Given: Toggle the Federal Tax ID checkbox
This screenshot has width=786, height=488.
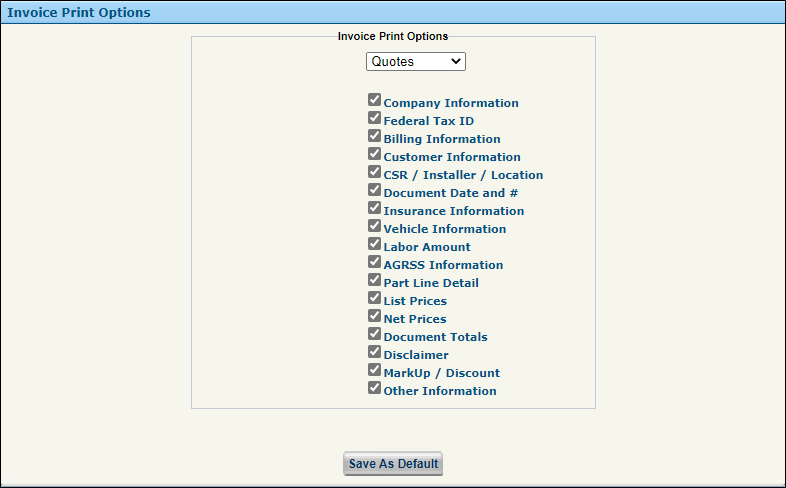Looking at the screenshot, I should (374, 118).
